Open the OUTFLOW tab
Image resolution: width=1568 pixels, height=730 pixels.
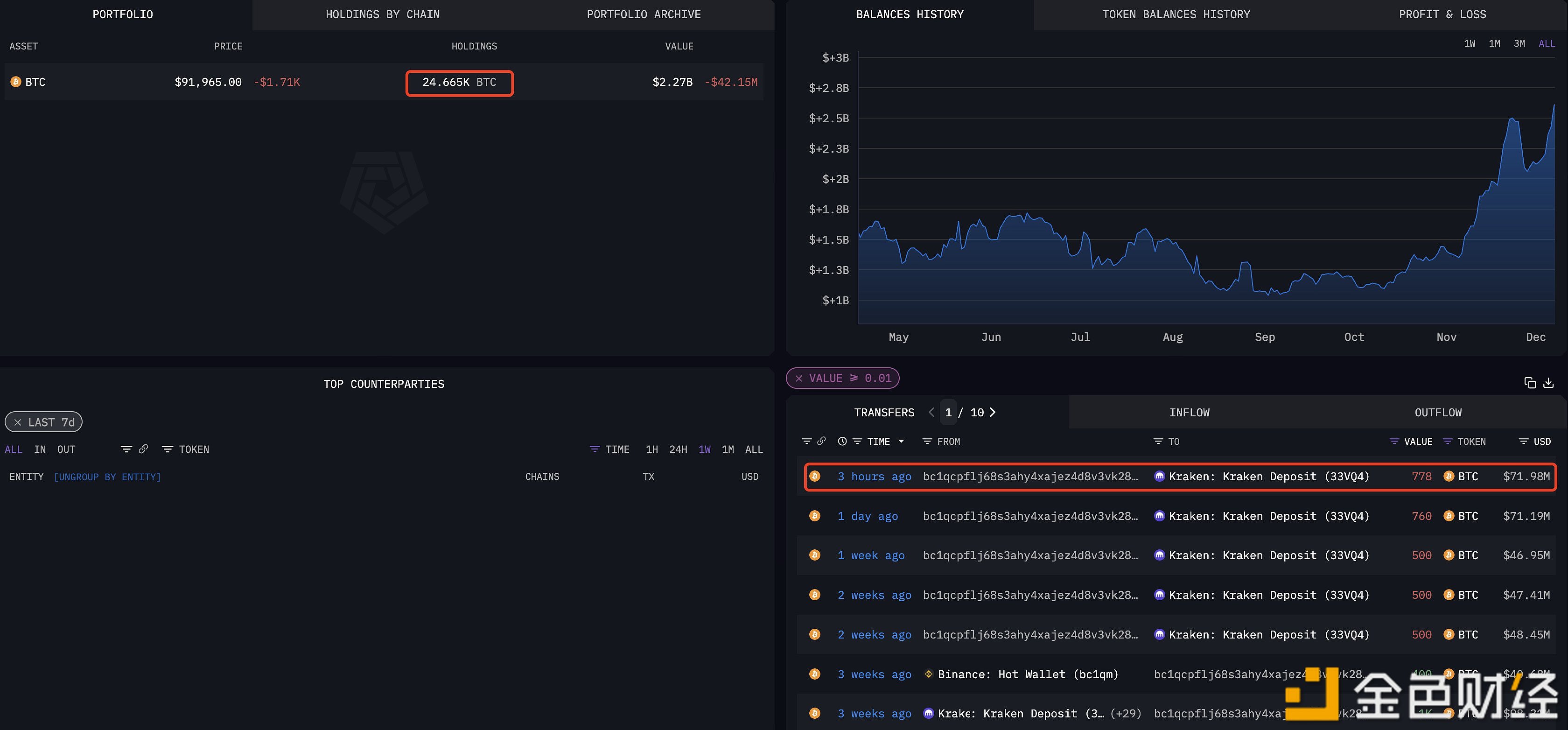[x=1438, y=412]
